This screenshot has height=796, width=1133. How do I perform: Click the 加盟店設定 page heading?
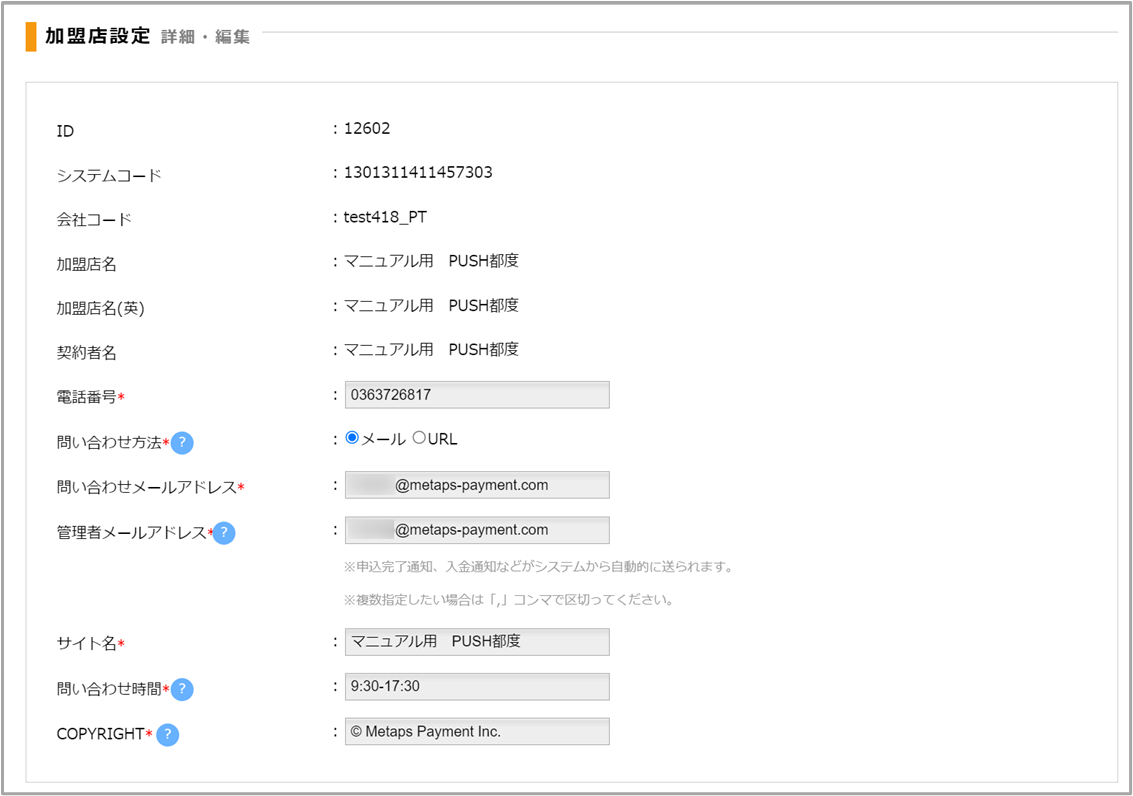coord(97,37)
